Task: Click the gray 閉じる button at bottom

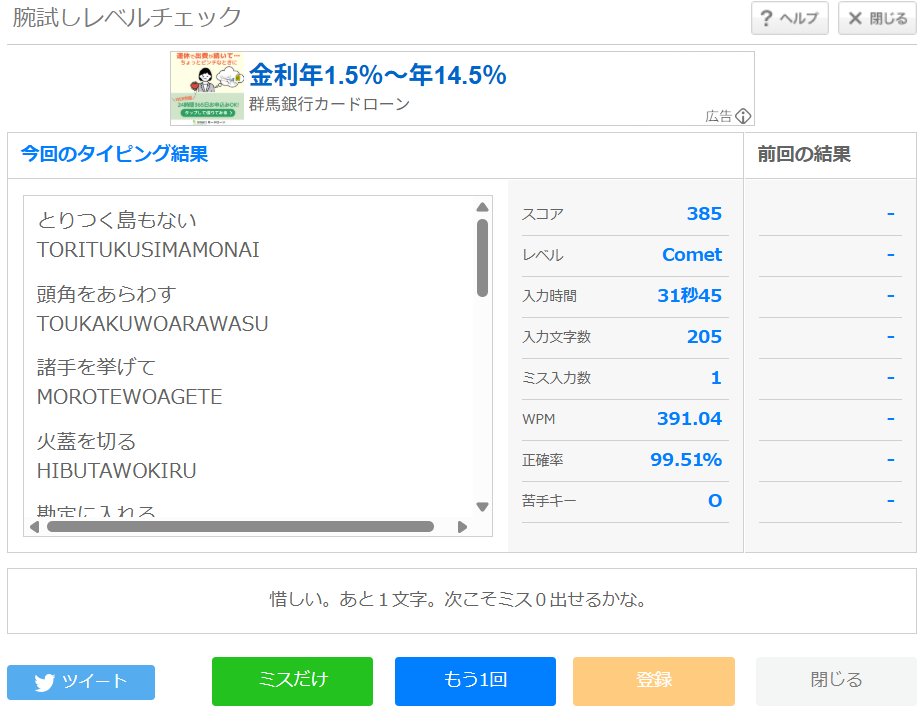Action: tap(836, 681)
